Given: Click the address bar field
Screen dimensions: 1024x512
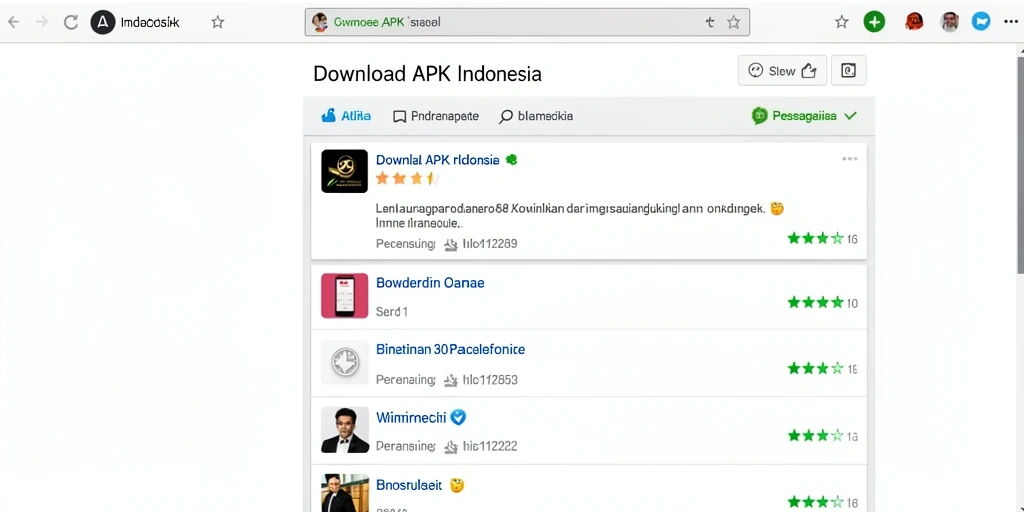Looking at the screenshot, I should (527, 22).
